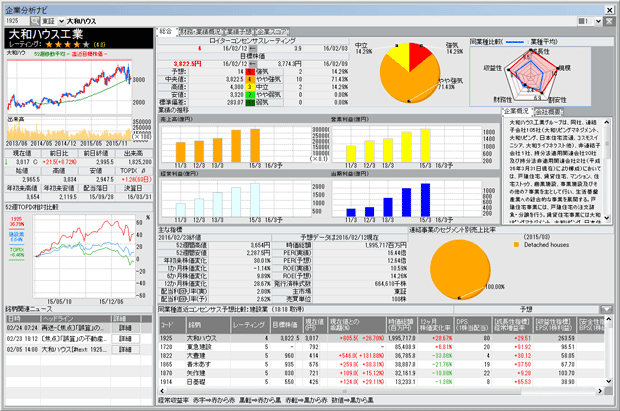Click the company overview scroll-up arrow

607,123
